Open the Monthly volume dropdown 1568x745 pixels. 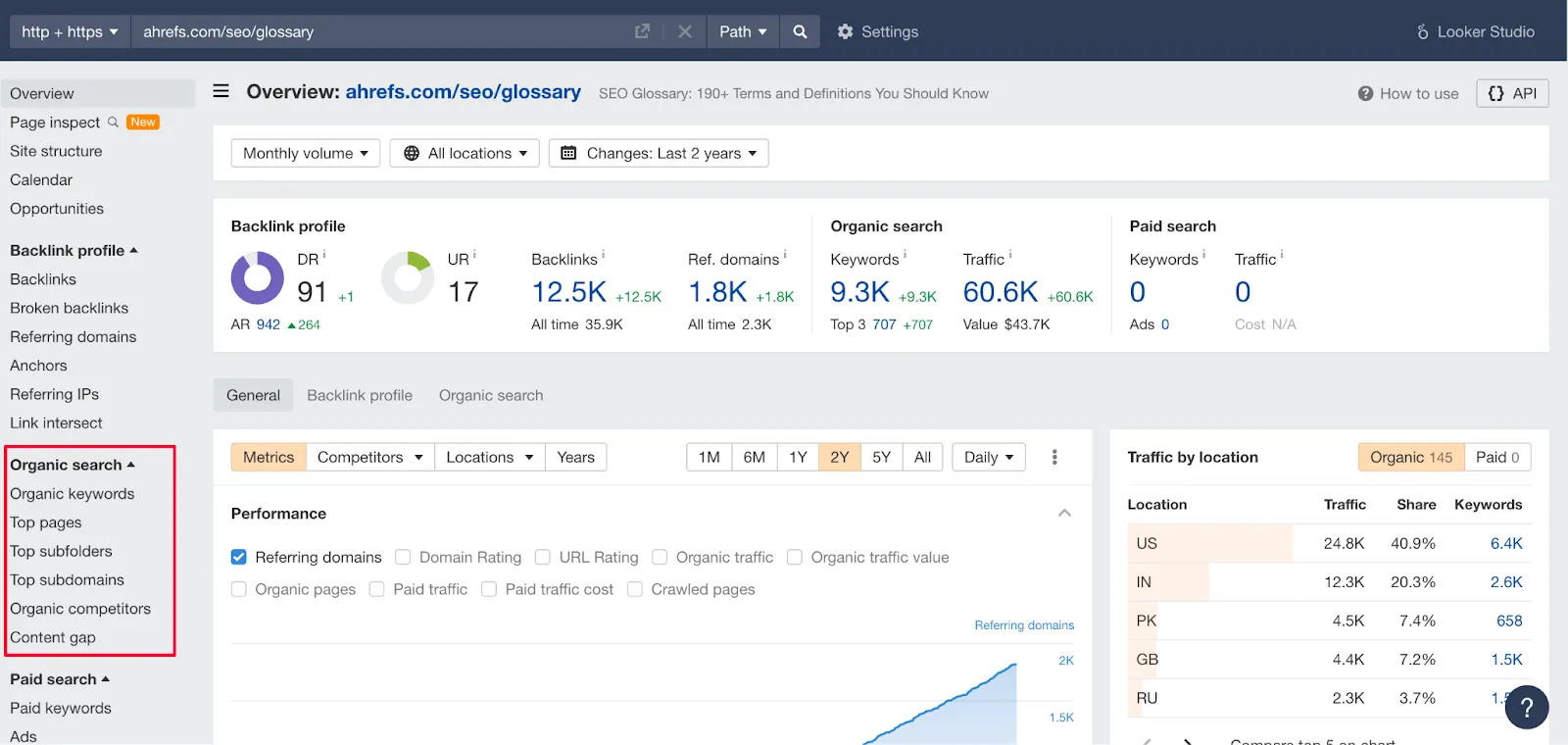pyautogui.click(x=305, y=153)
